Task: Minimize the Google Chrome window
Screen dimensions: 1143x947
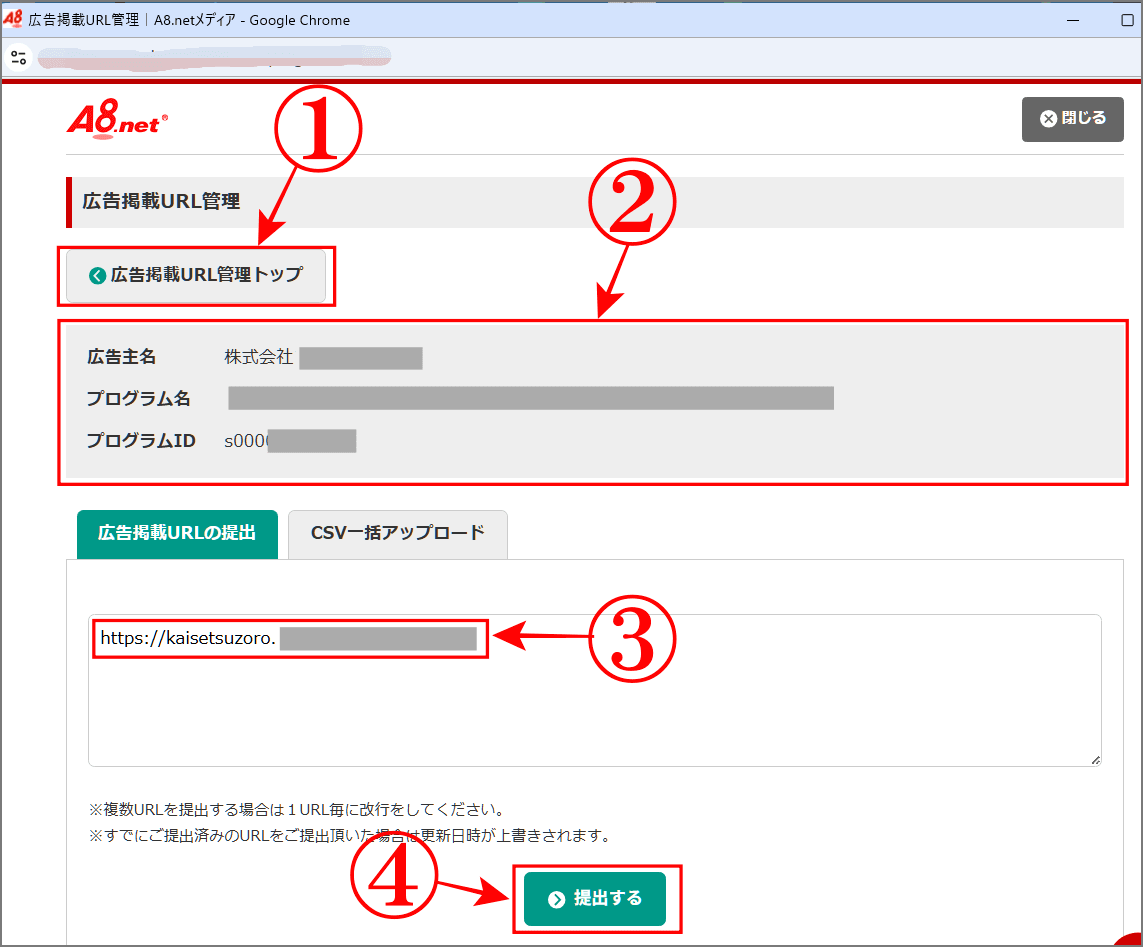Action: [1072, 20]
